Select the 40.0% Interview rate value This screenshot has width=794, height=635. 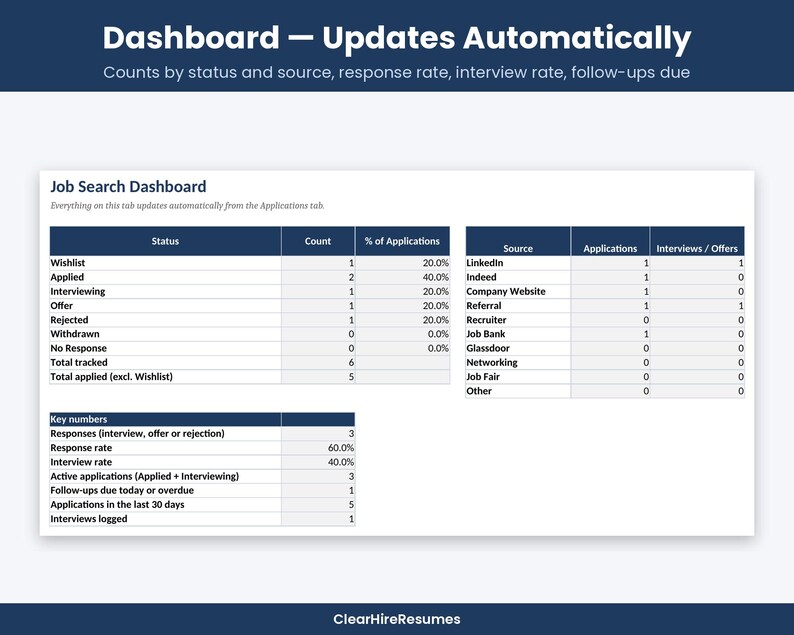pyautogui.click(x=318, y=462)
